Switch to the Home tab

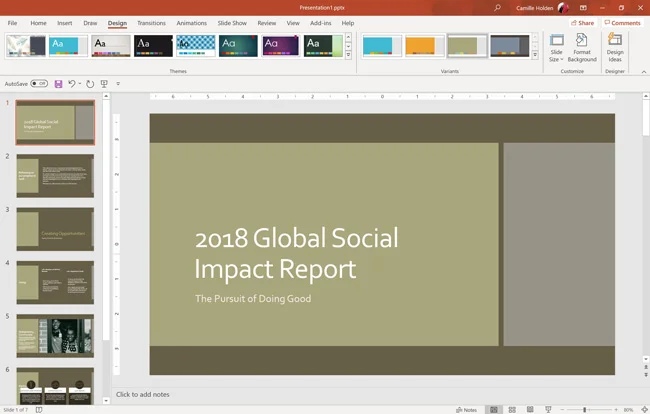point(38,23)
